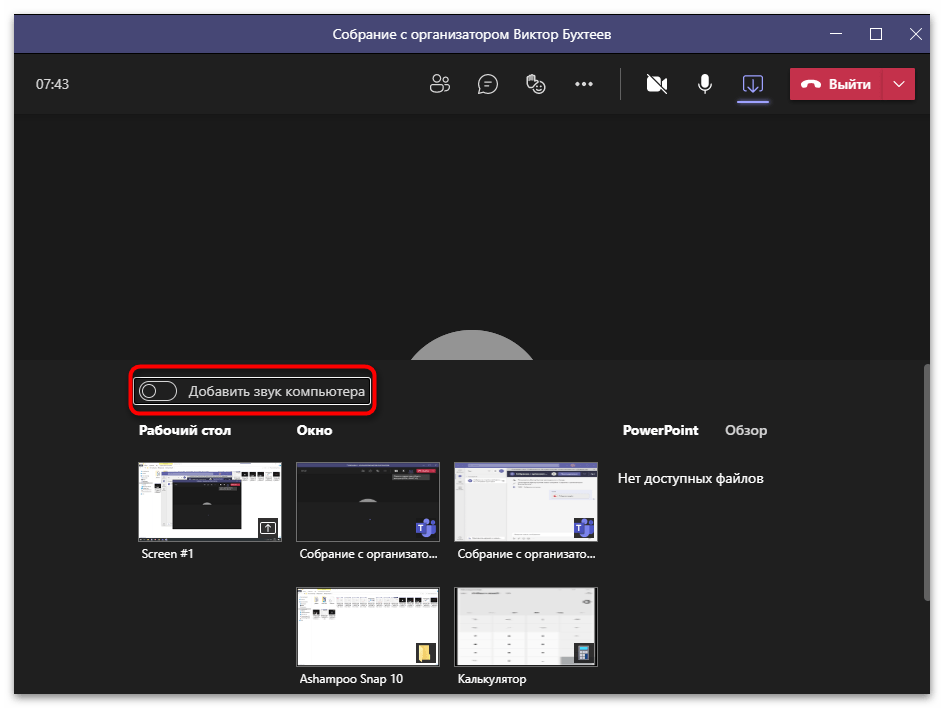Screen dimensions: 944x708
Task: Maximize the meeting window
Action: (x=876, y=34)
